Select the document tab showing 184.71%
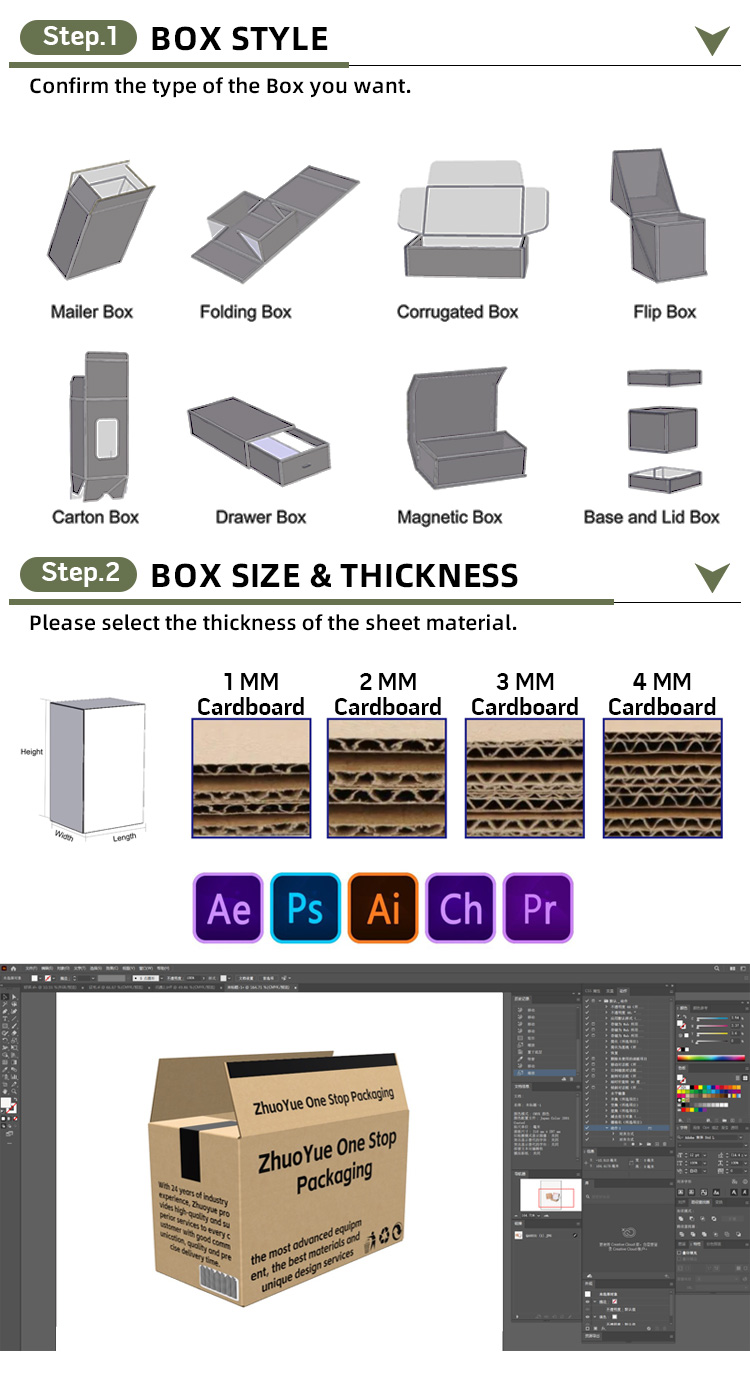The height and width of the screenshot is (1382, 750). coord(259,988)
